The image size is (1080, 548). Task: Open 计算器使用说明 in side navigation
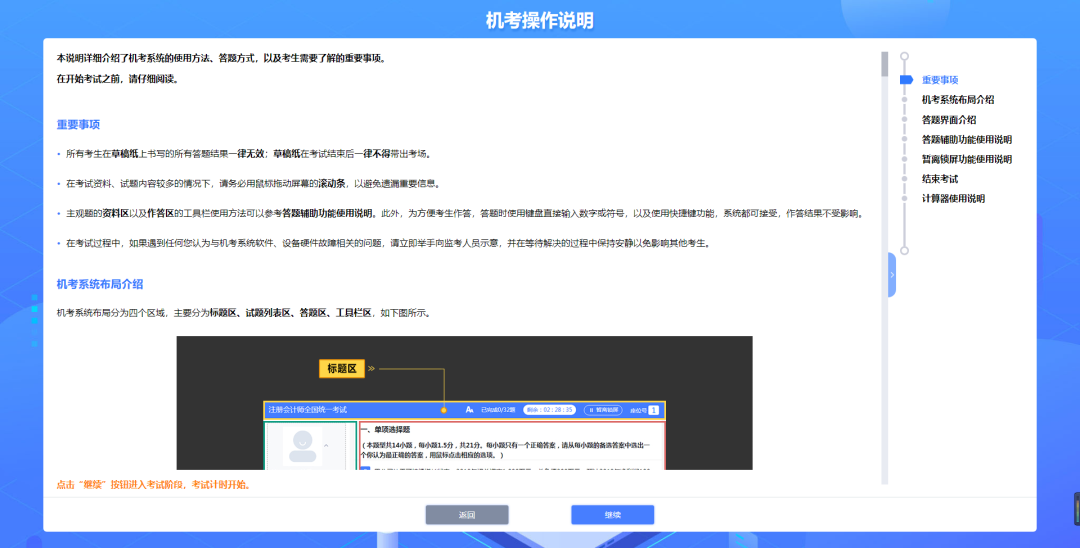pyautogui.click(x=953, y=199)
